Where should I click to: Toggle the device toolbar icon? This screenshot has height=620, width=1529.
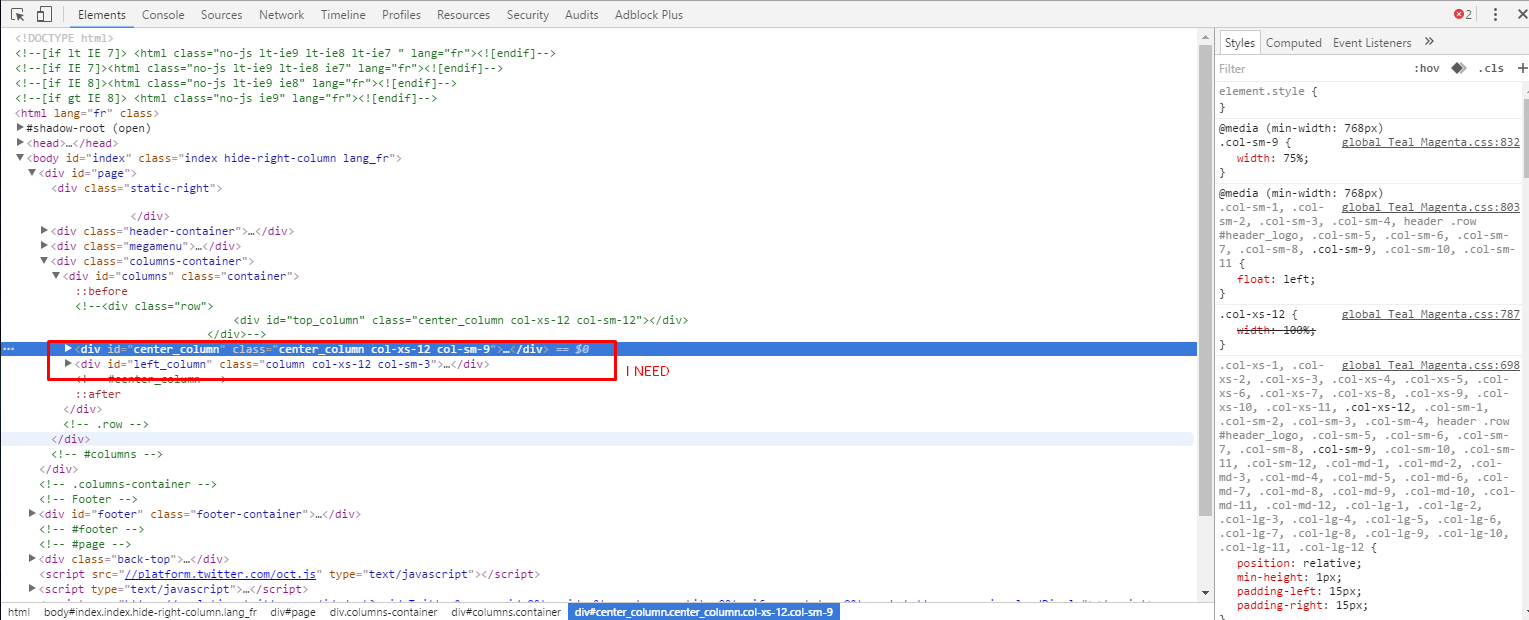(x=44, y=15)
